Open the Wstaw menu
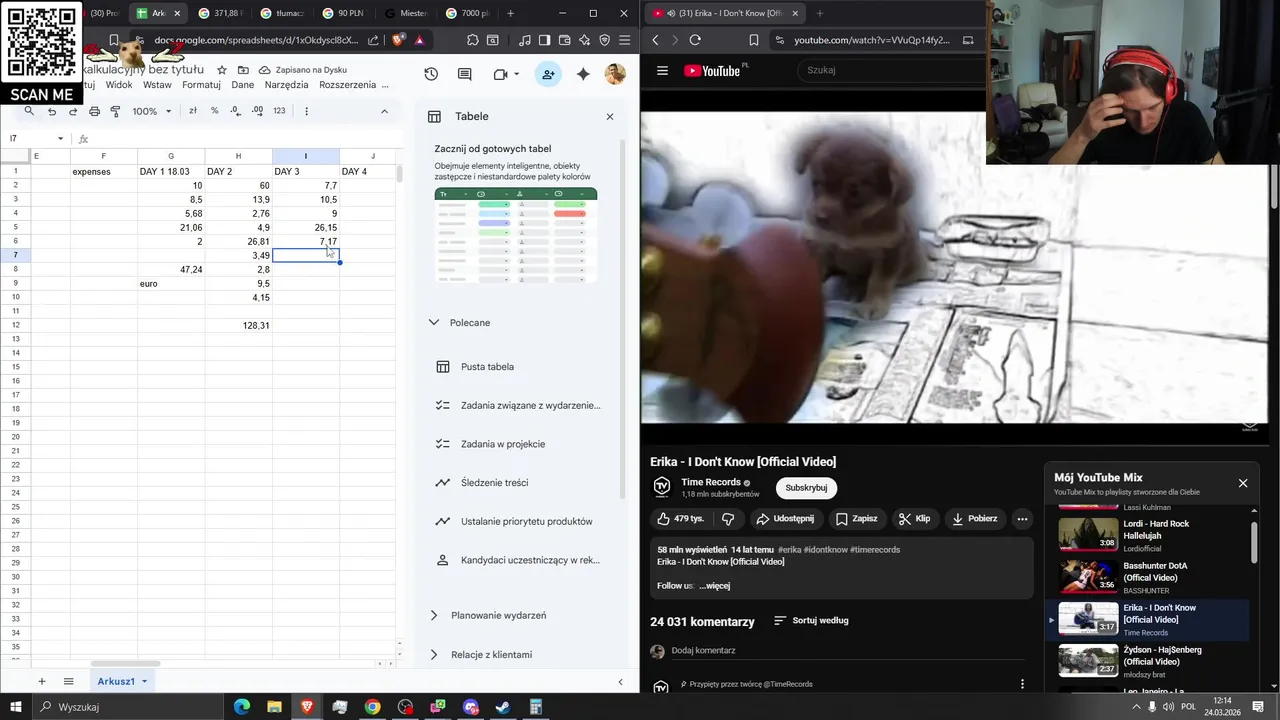 (157, 85)
